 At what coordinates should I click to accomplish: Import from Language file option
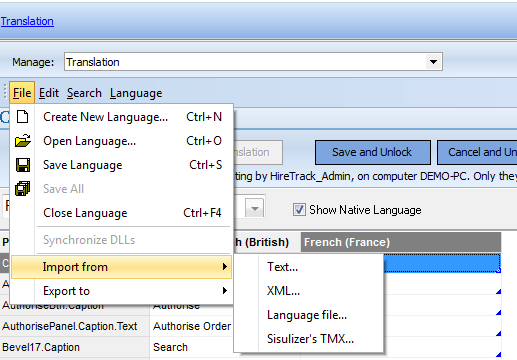(x=309, y=315)
